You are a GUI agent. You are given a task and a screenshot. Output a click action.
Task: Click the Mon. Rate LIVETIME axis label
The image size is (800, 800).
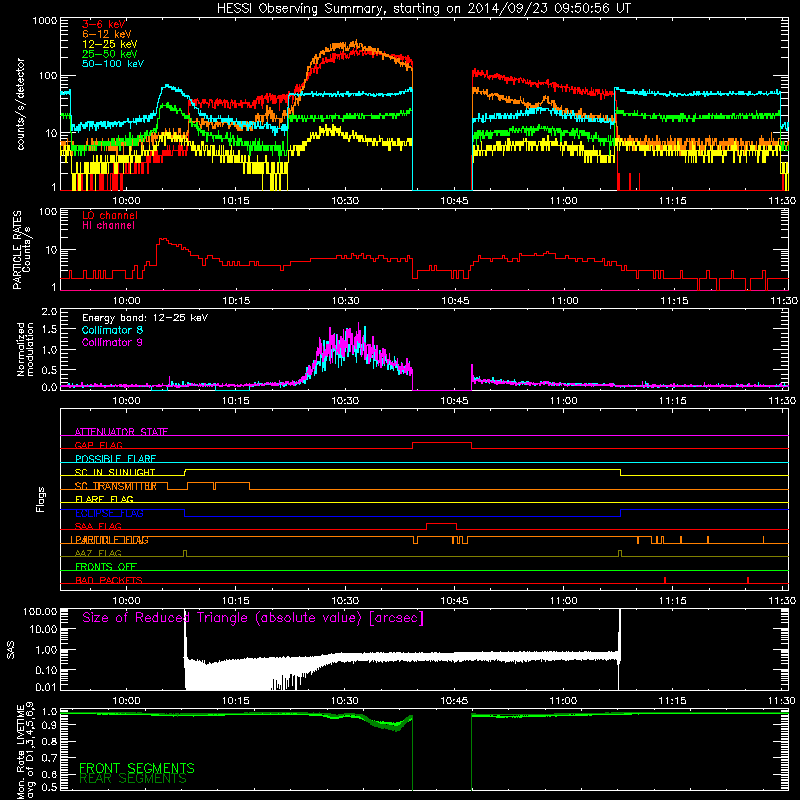tap(25, 751)
